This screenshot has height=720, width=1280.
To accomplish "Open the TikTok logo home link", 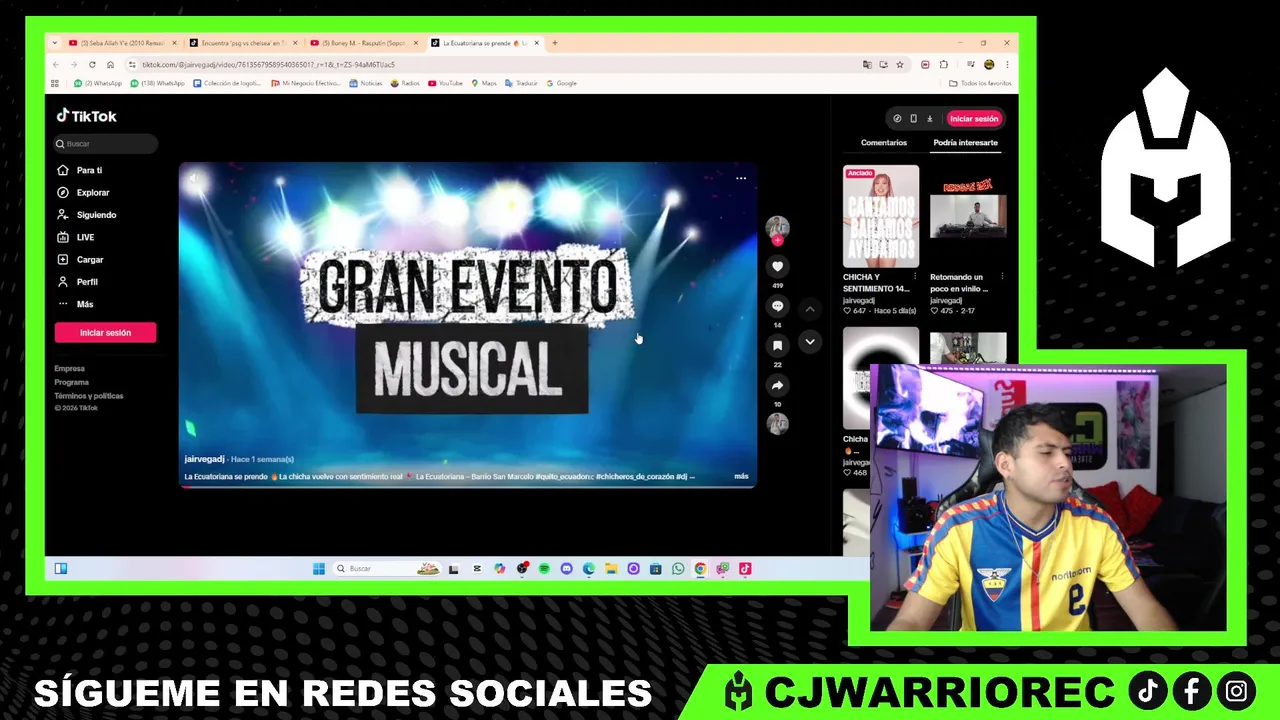I will coord(86,116).
